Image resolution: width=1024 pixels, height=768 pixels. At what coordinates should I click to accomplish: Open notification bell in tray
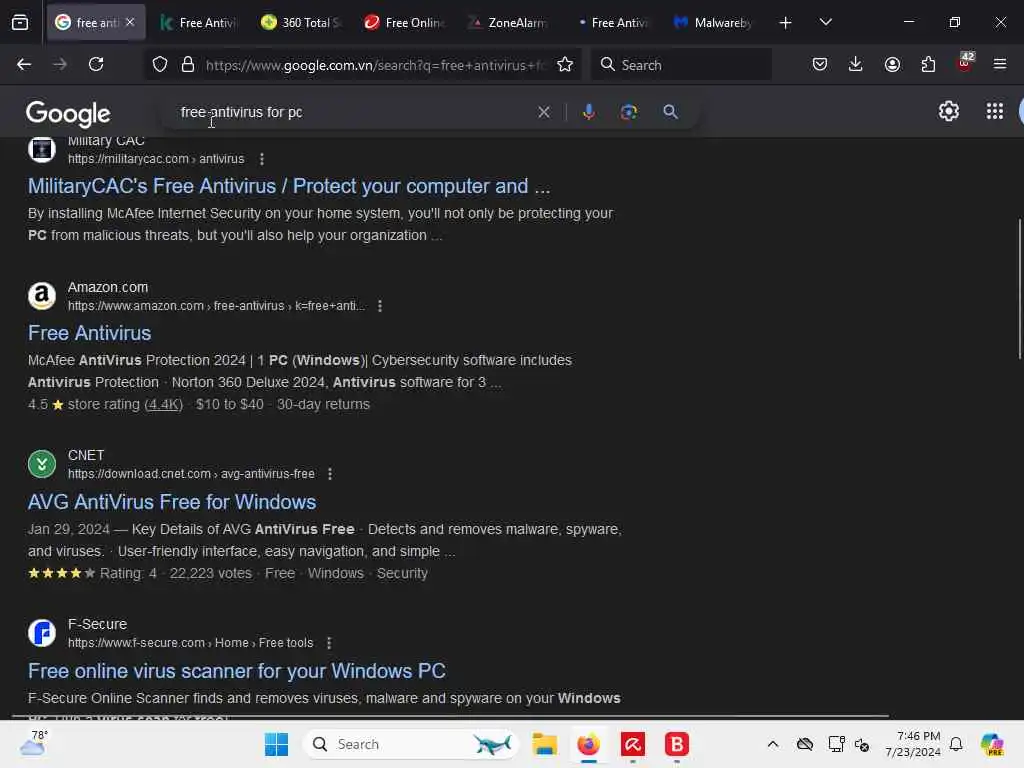click(x=956, y=744)
